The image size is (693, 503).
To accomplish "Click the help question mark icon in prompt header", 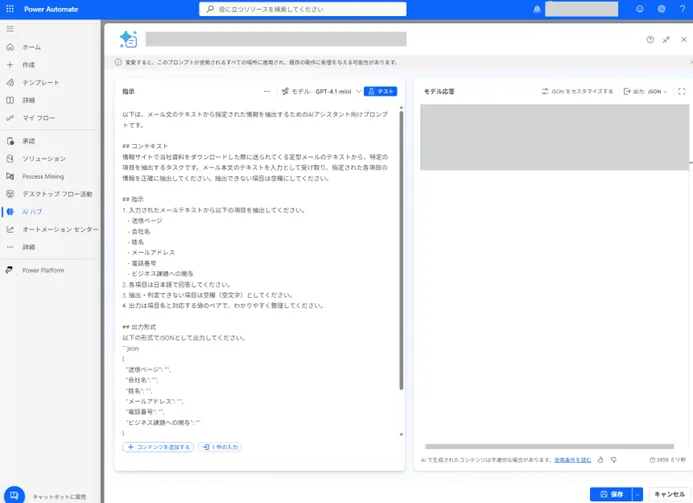I will tap(650, 39).
